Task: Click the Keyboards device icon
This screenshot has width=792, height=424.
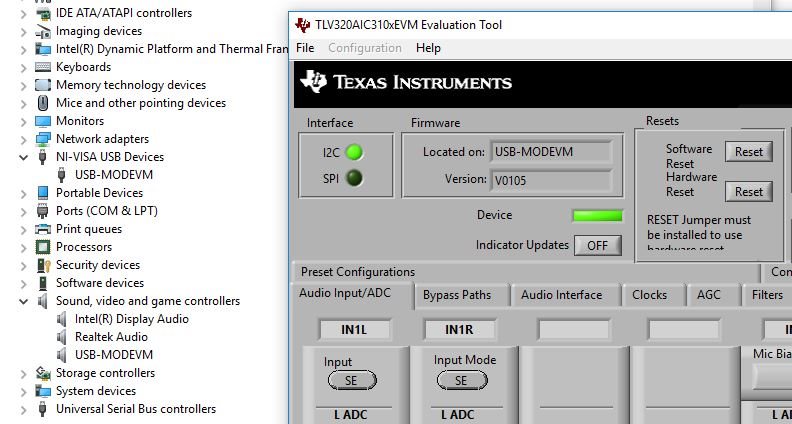Action: [x=43, y=67]
